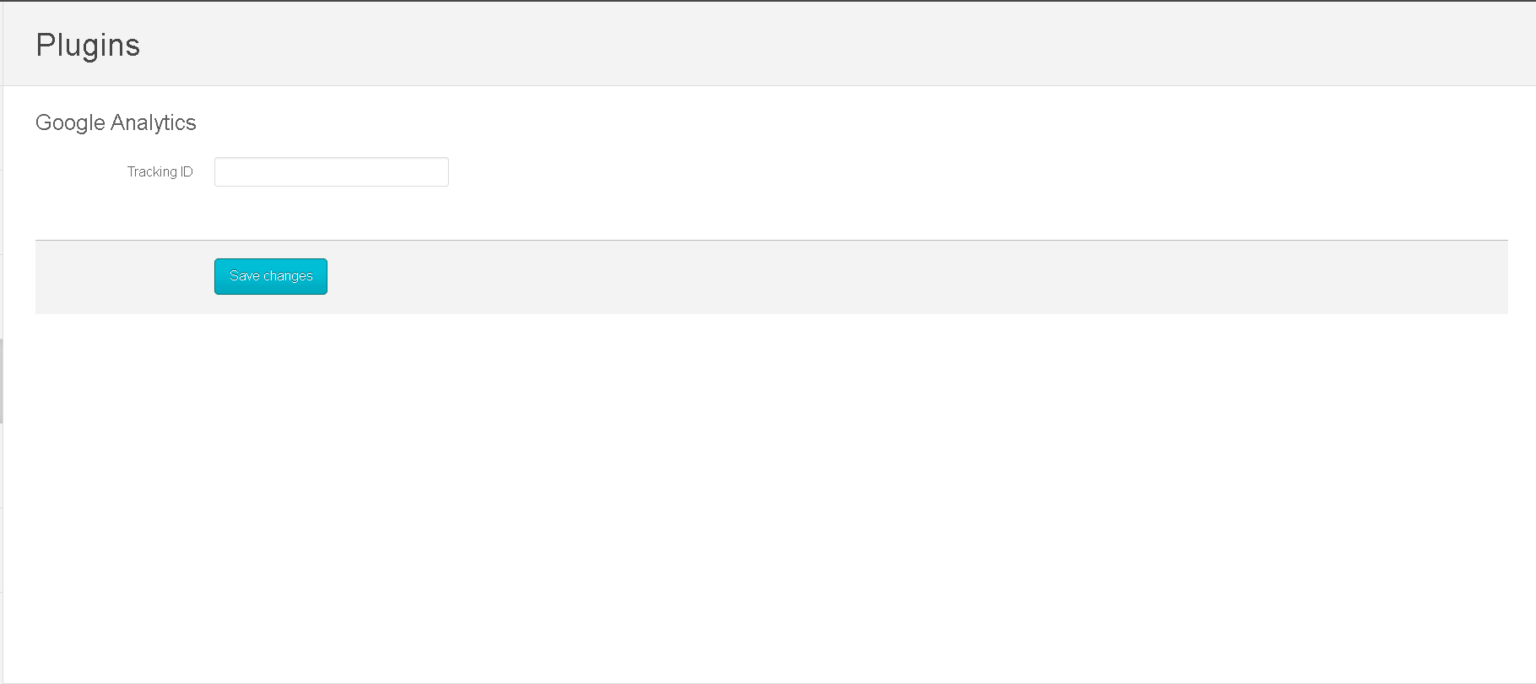The image size is (1536, 684).
Task: Click the word Plugins at the top
Action: click(x=87, y=44)
